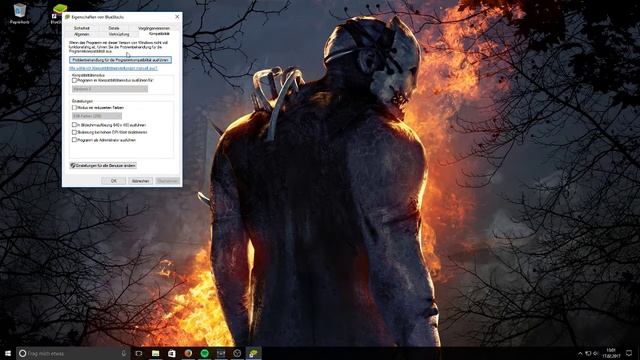Activate the Cortana microphone icon
Image resolution: width=640 pixels, height=360 pixels.
click(x=124, y=353)
